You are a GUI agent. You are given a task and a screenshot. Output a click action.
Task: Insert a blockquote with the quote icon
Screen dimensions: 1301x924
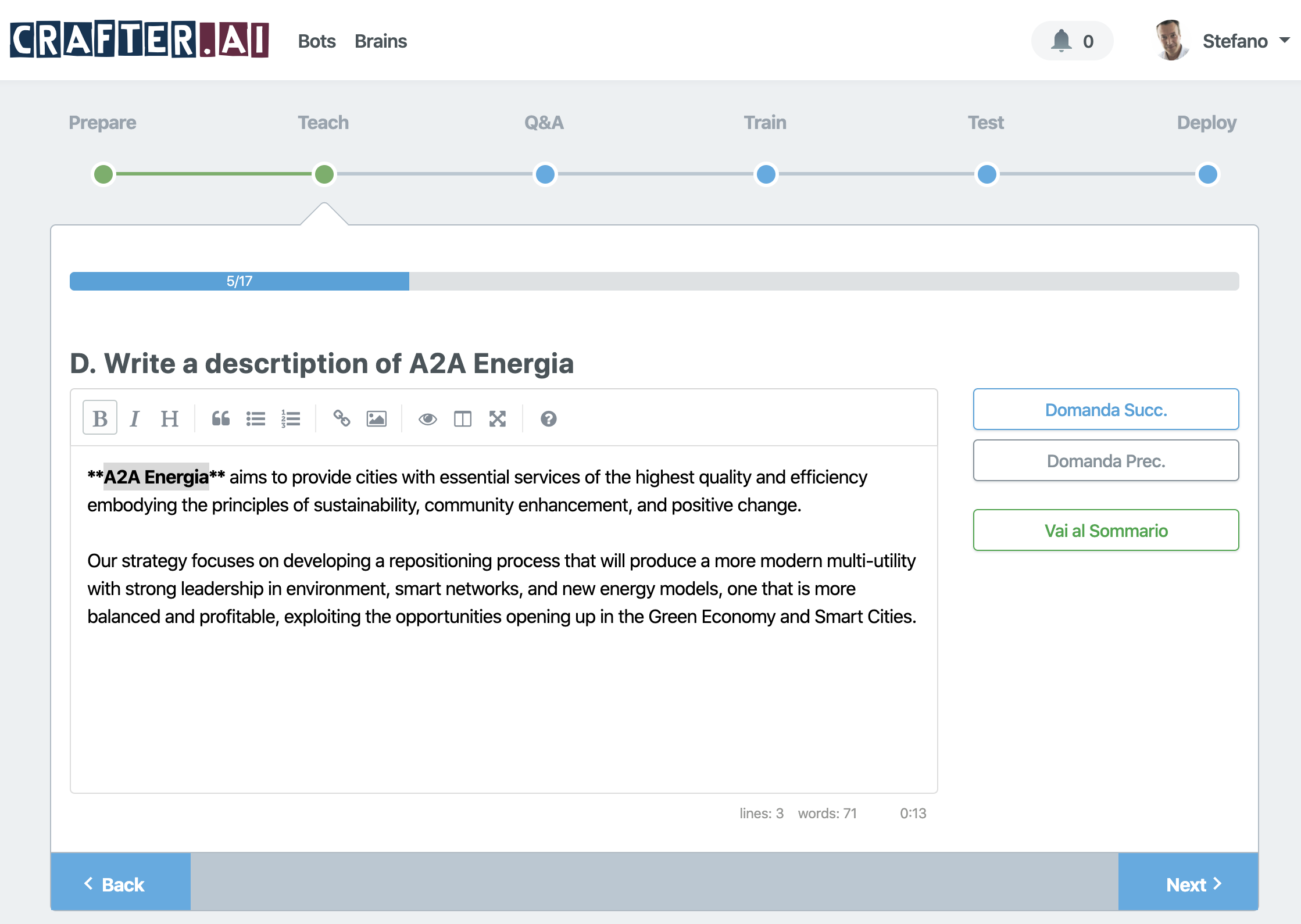click(x=221, y=418)
